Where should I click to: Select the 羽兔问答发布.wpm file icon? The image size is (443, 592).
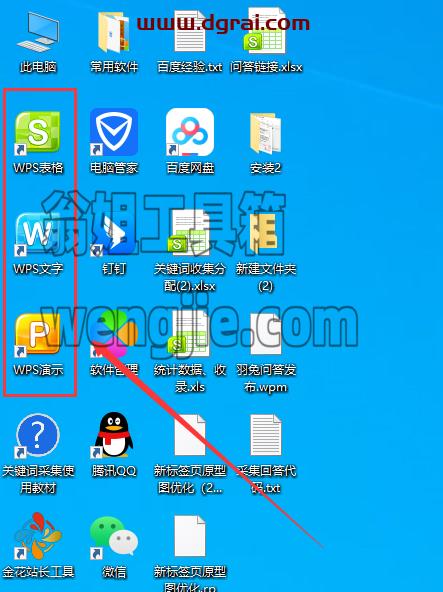coord(265,334)
